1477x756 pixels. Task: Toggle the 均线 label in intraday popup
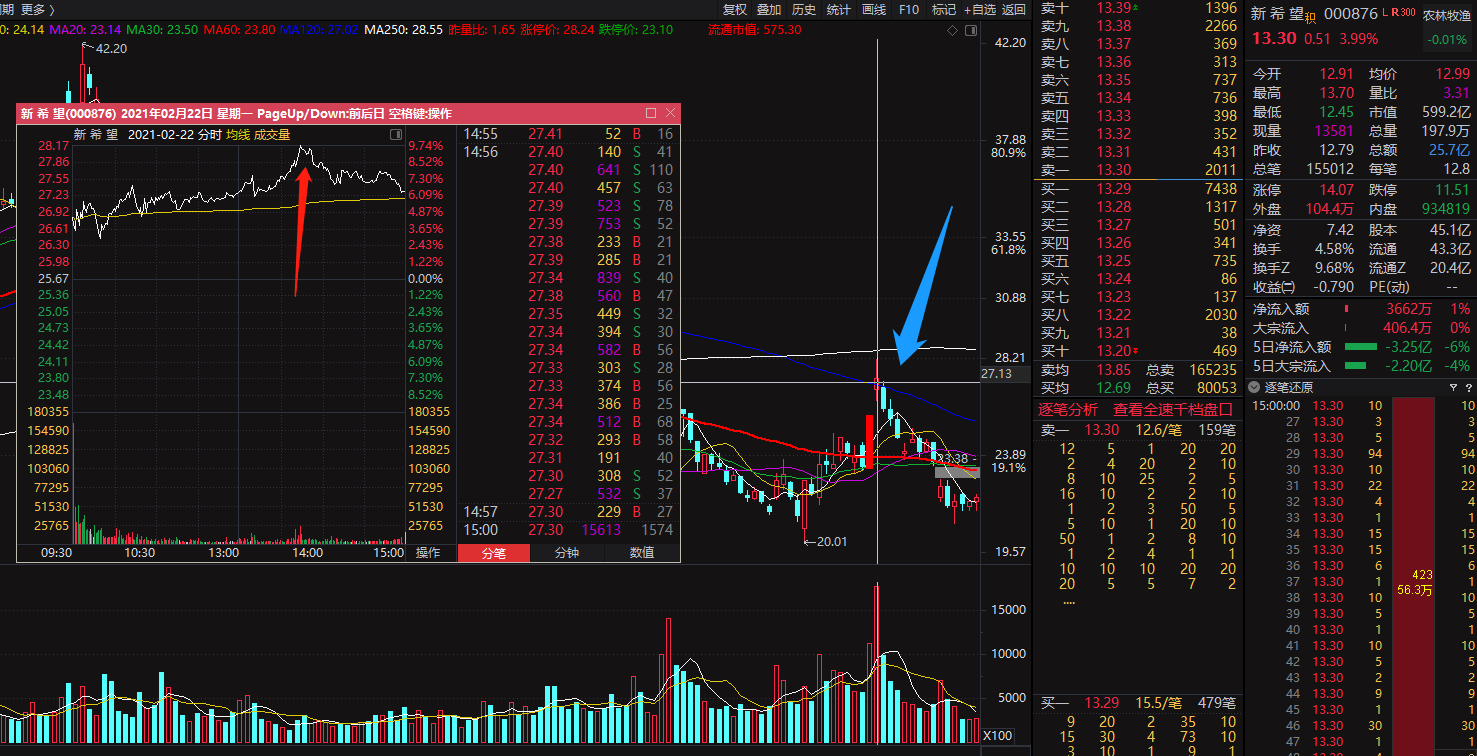pos(238,134)
